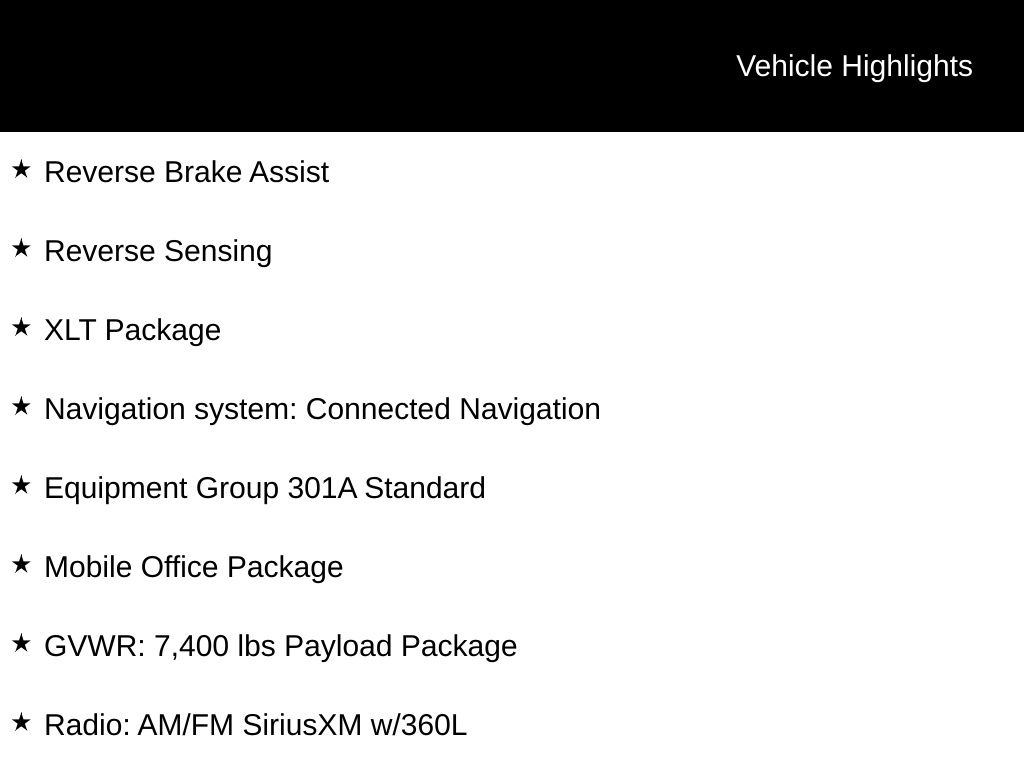Select the star bullet next to Reverse Sensing
This screenshot has width=1024, height=768.
[x=21, y=249]
